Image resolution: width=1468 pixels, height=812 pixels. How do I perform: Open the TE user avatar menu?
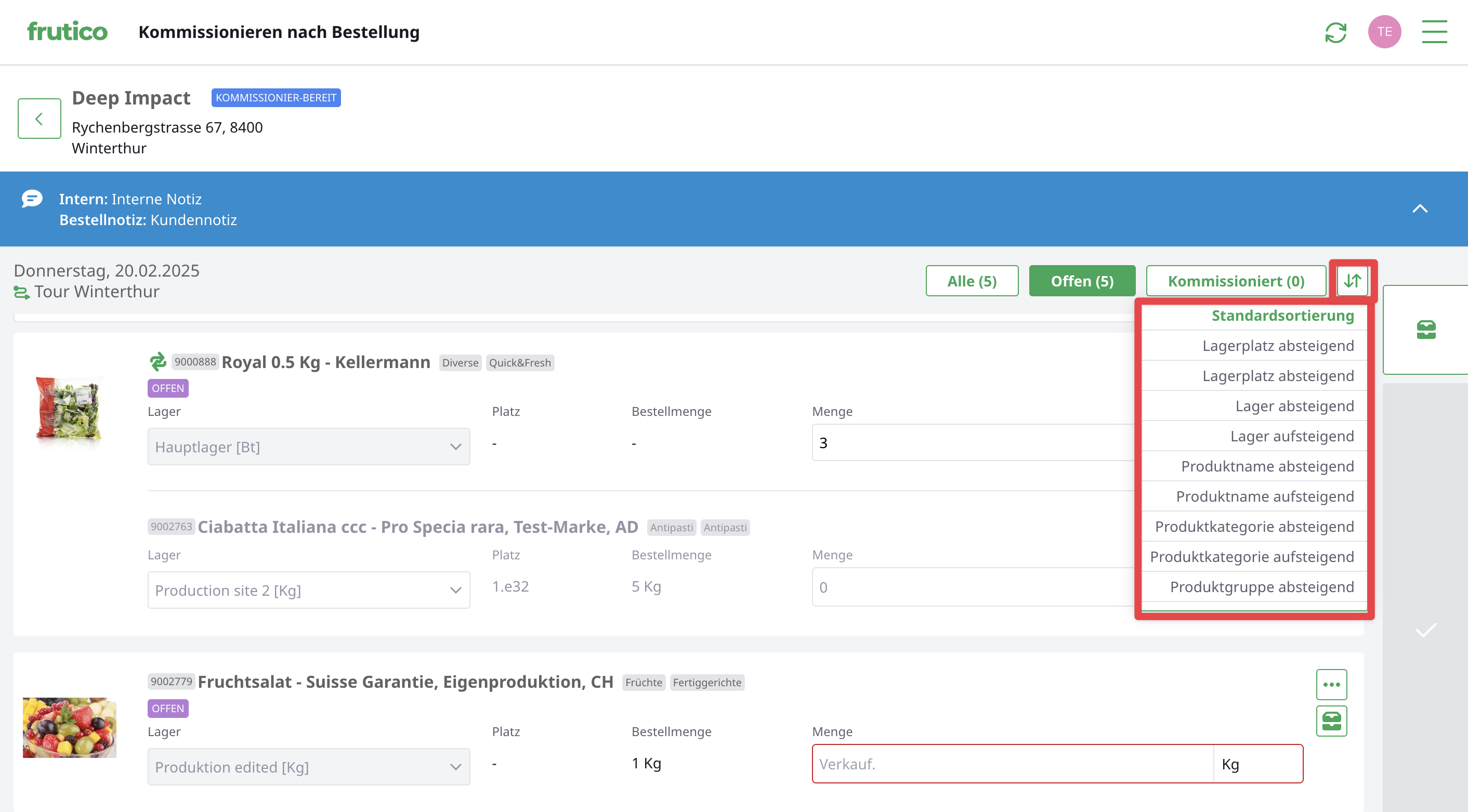[1384, 32]
